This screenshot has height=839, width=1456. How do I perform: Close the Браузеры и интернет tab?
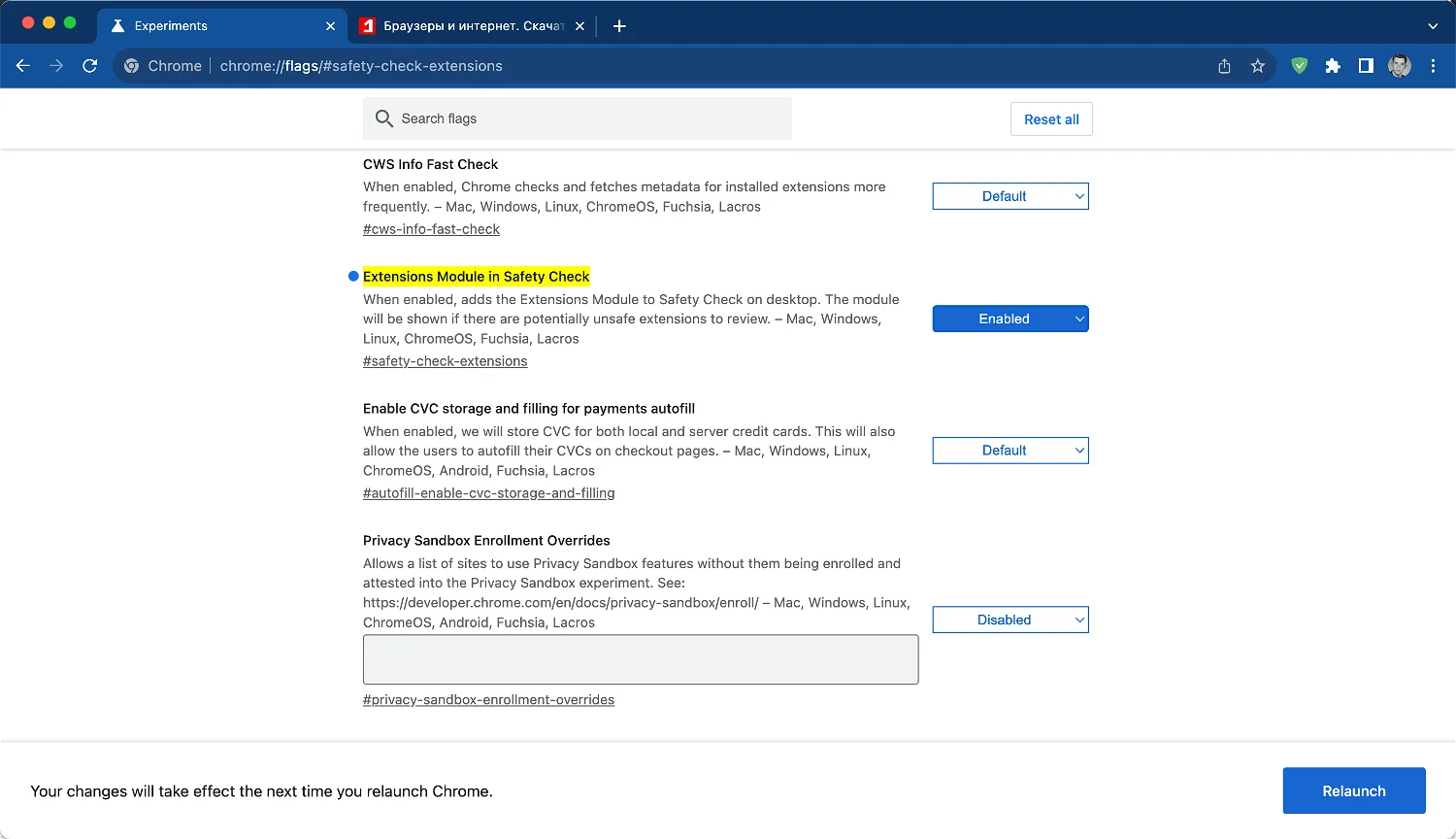click(x=579, y=26)
